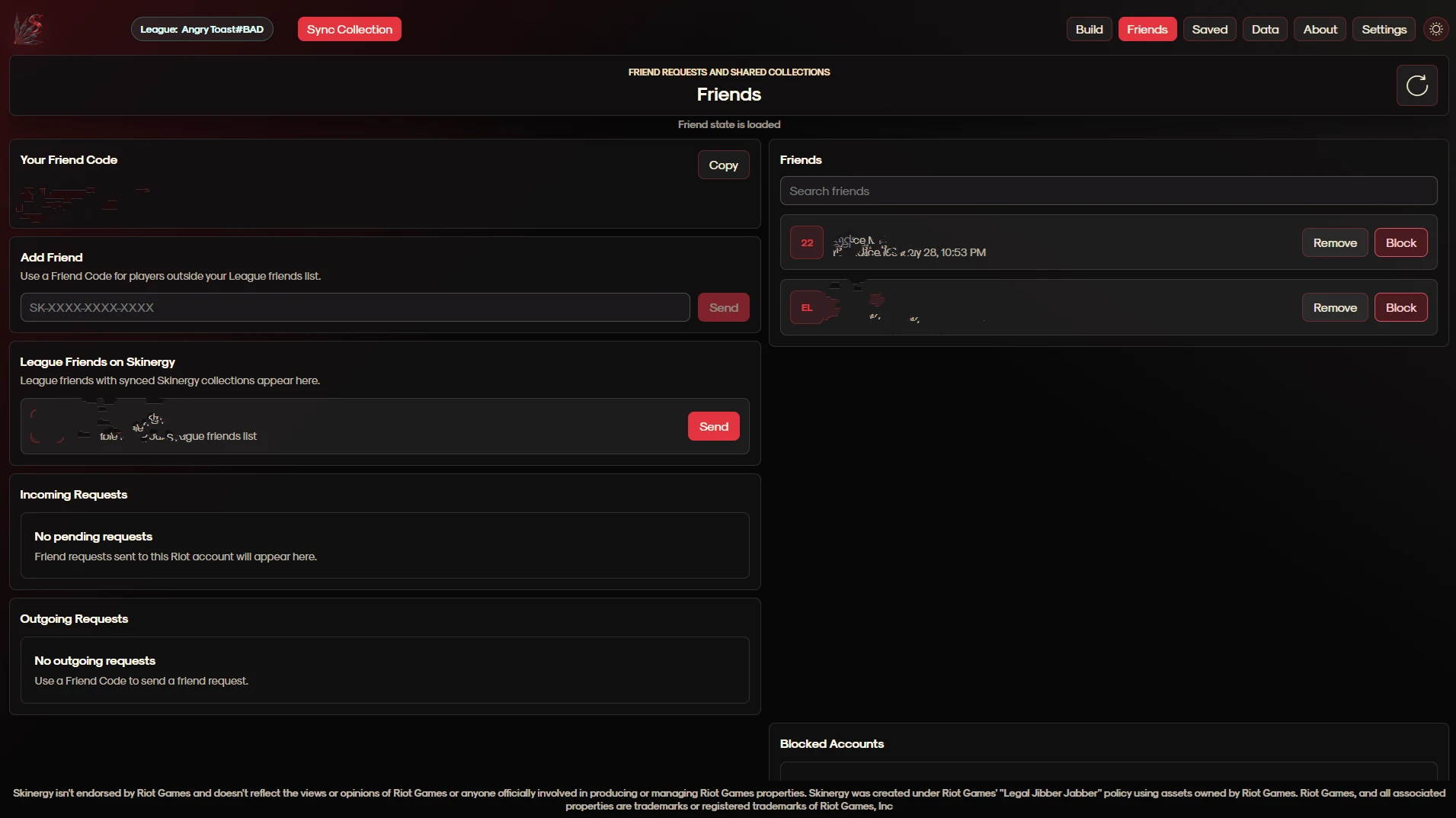Click the 'No outgoing requests' text
This screenshot has height=818, width=1456.
point(95,661)
